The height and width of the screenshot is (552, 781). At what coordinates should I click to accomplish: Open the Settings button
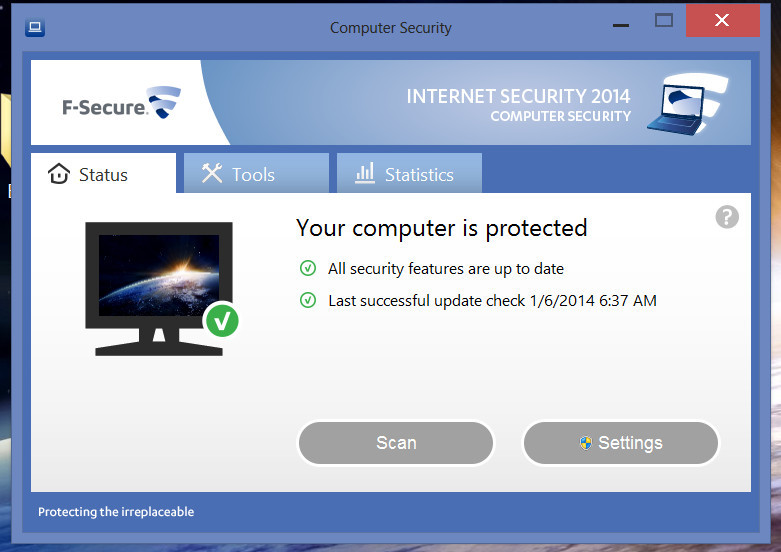[x=621, y=443]
